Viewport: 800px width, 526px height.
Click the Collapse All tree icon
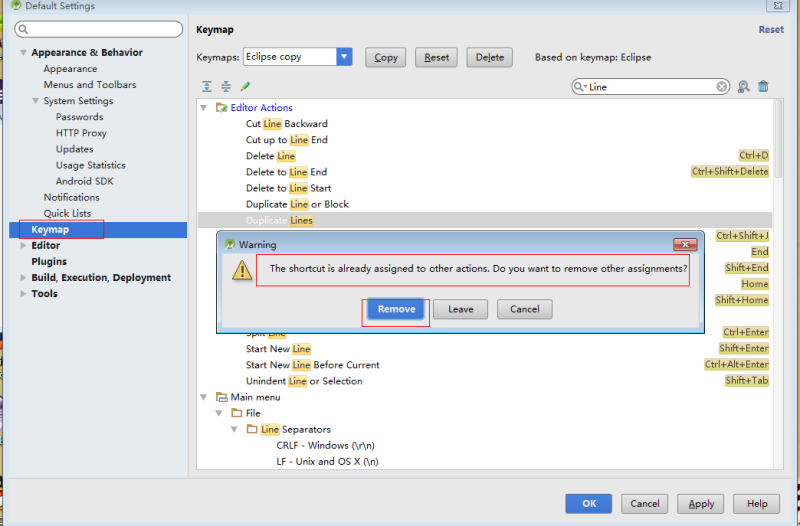[226, 86]
